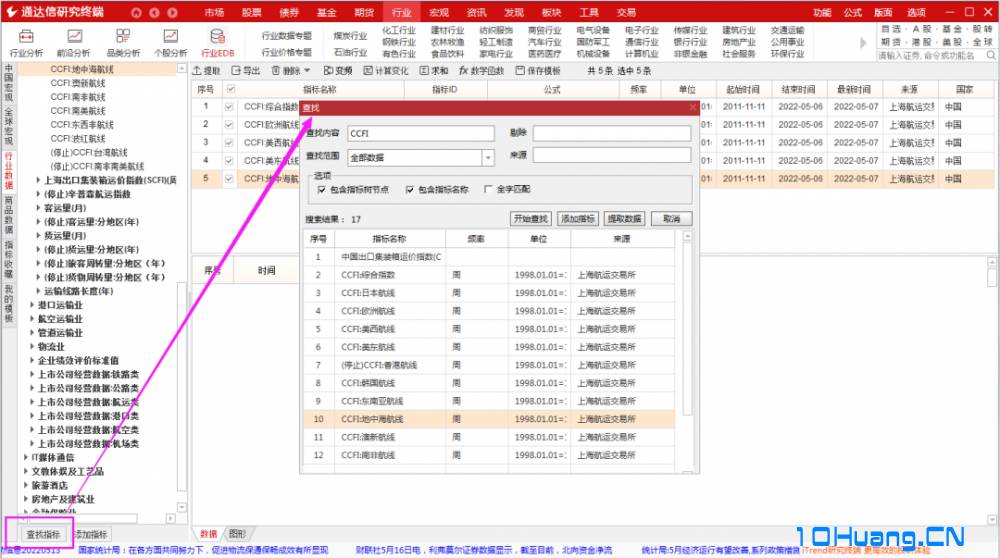
Task: Open the fx 数学函数 tool
Action: (x=482, y=71)
